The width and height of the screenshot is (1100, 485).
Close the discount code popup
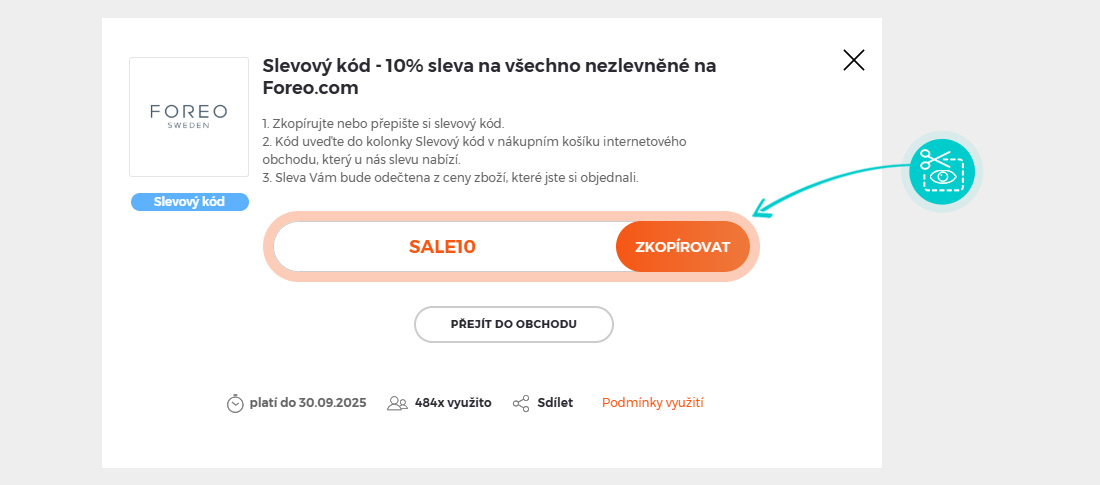853,60
